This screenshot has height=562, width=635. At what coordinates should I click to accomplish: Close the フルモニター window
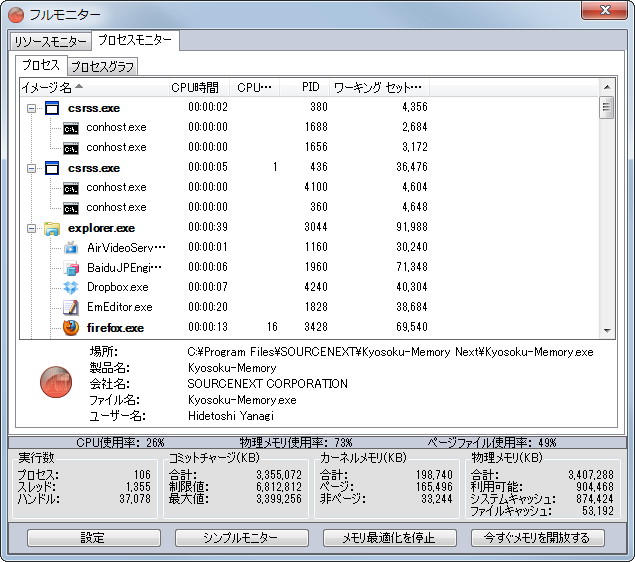pyautogui.click(x=604, y=11)
